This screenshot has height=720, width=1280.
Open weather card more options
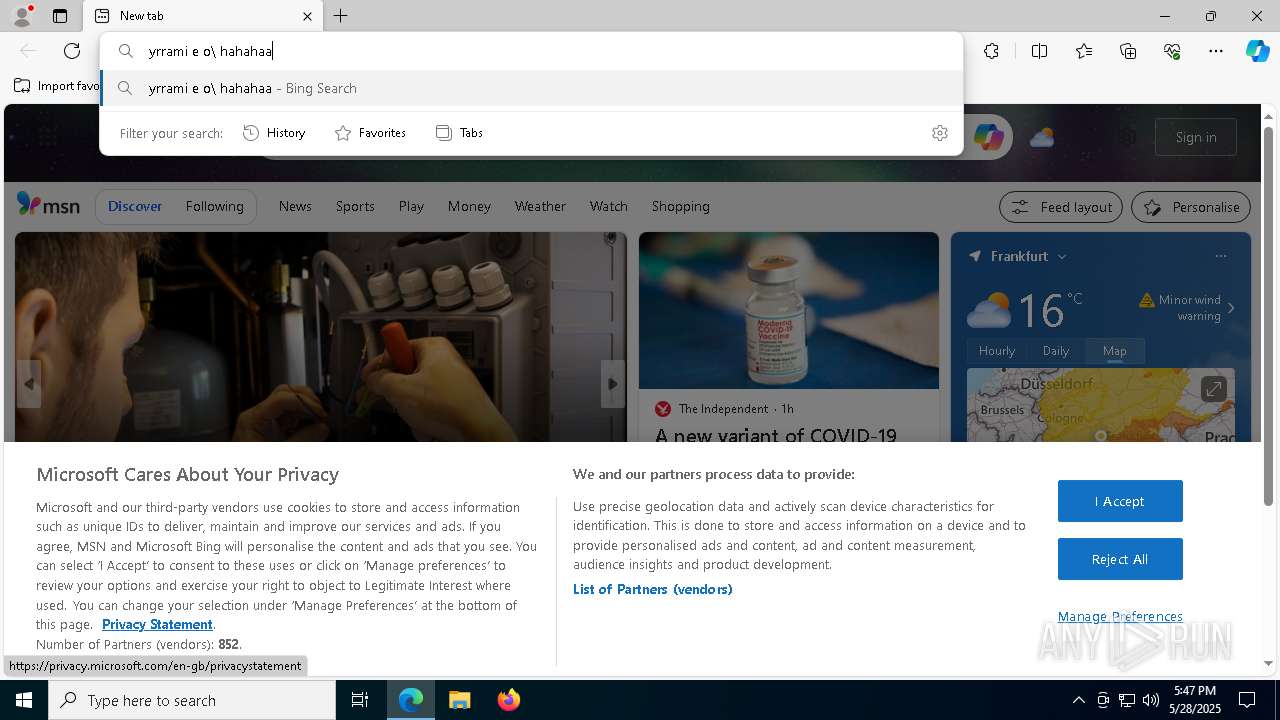pos(1220,256)
